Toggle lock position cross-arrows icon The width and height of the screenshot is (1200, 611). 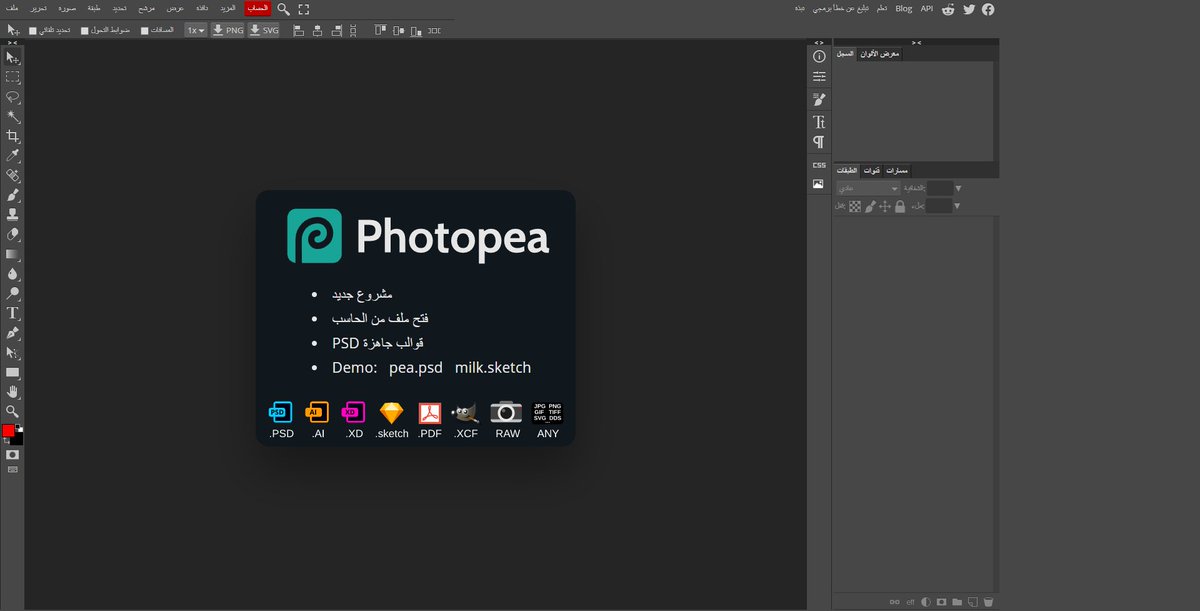[885, 206]
